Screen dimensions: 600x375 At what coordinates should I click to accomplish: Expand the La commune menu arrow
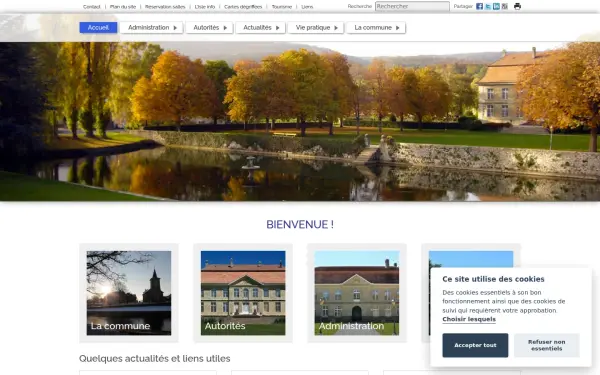398,28
